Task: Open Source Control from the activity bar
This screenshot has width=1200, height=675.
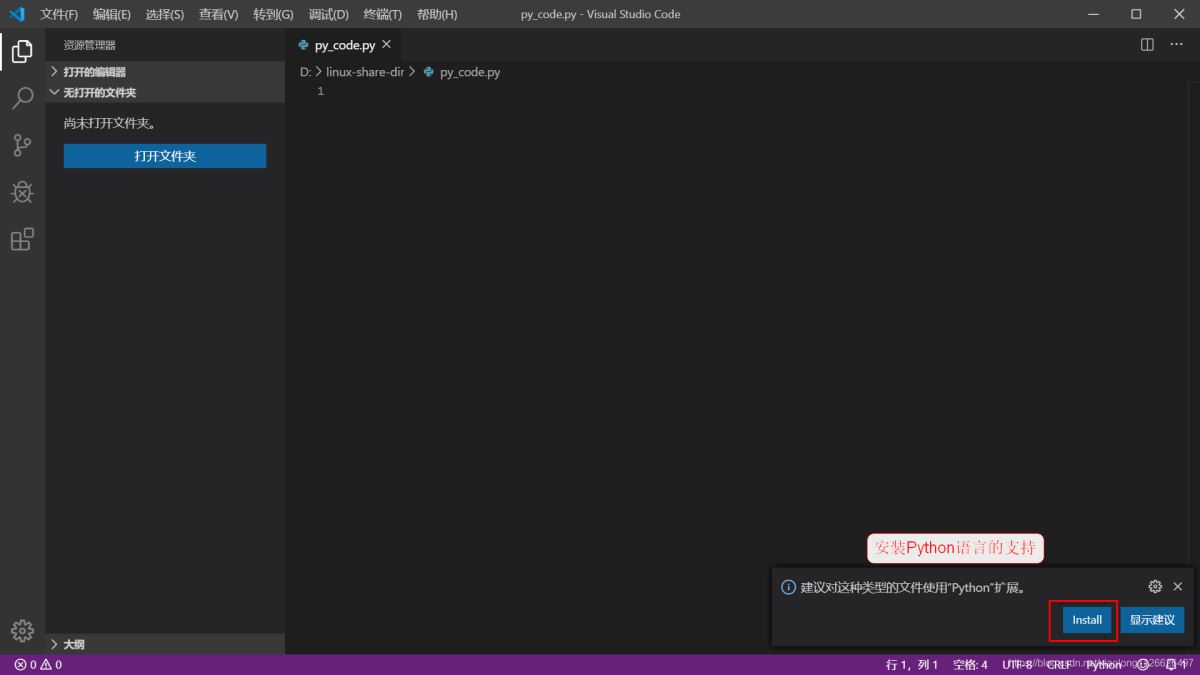Action: click(21, 145)
